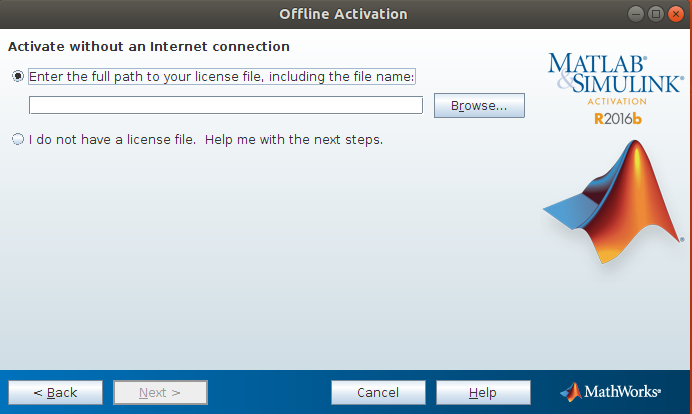Click the R2016b version label
This screenshot has height=414, width=692.
coord(618,119)
